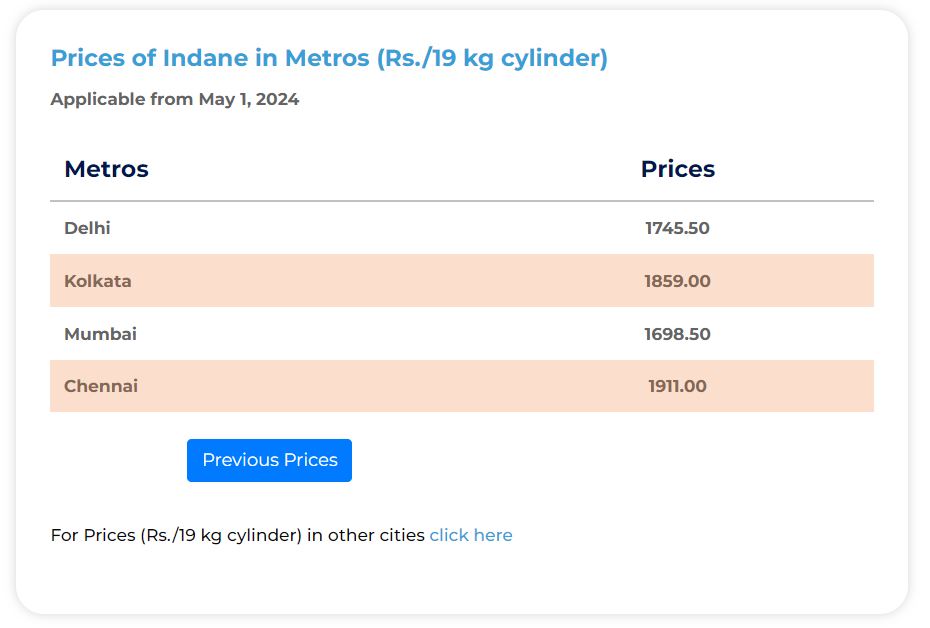Select the Kolkata metro cell
The width and height of the screenshot is (930, 628).
[x=97, y=281]
